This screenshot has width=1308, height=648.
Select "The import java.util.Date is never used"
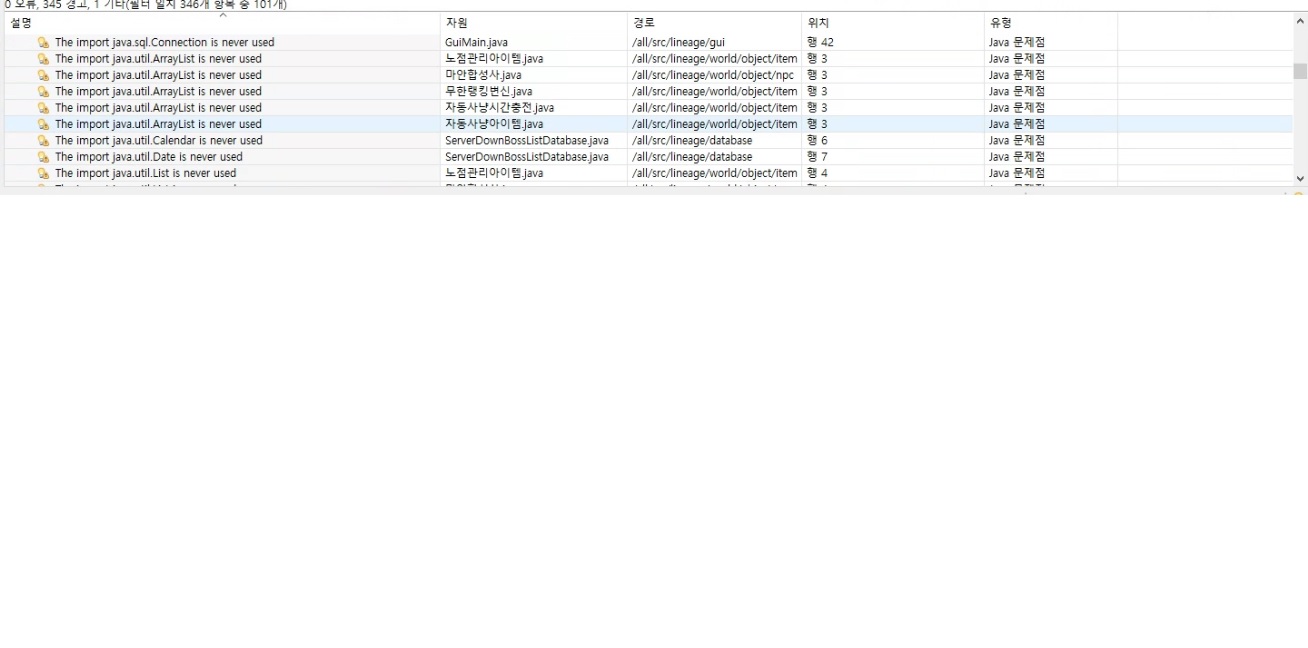pos(148,157)
